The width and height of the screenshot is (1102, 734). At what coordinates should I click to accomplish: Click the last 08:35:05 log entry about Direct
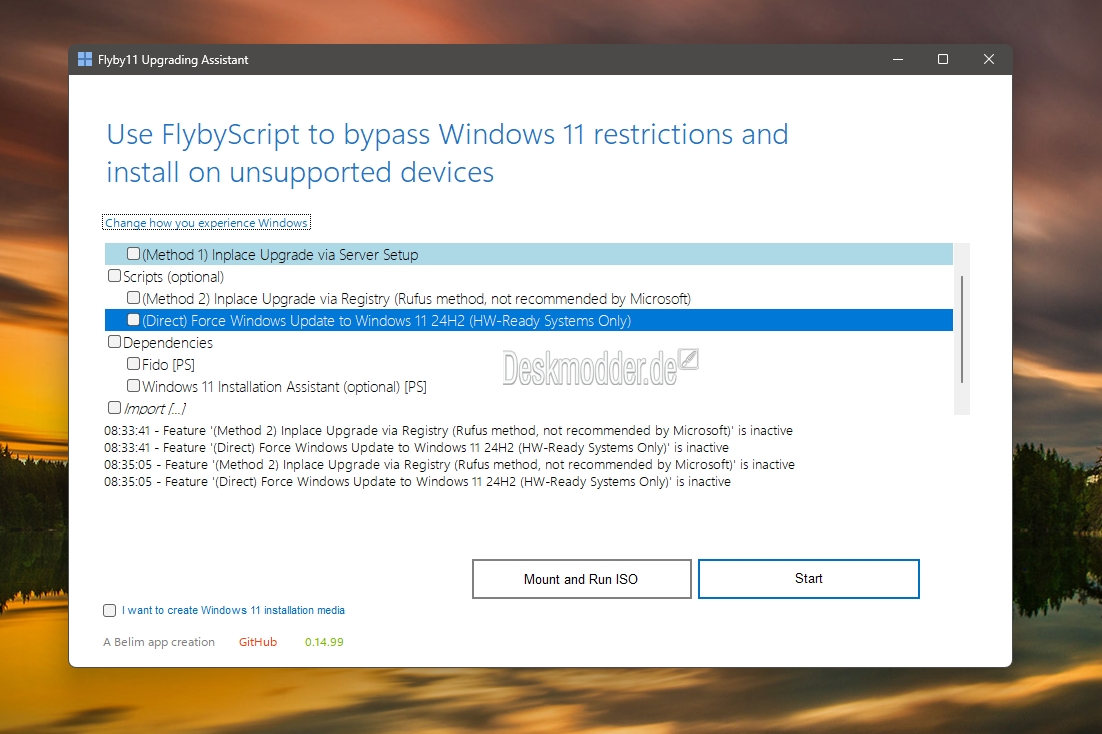pos(417,482)
